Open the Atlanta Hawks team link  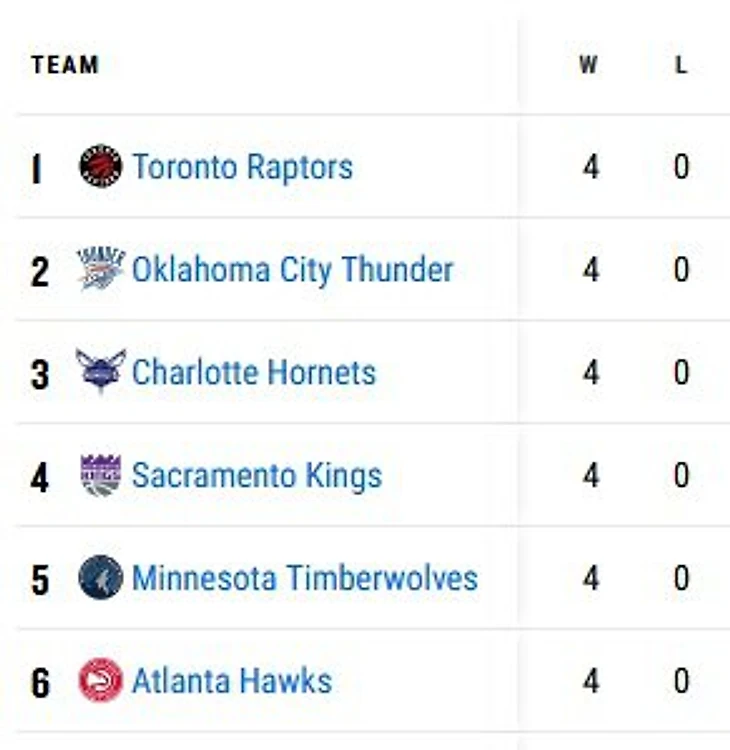232,681
